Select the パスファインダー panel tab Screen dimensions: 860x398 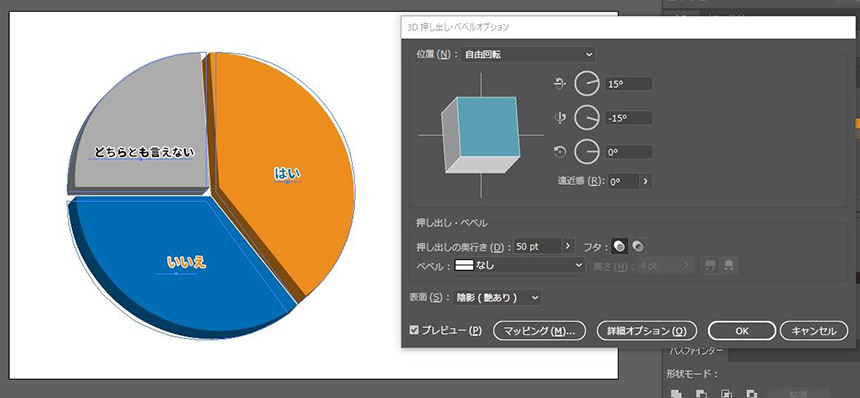click(x=695, y=351)
